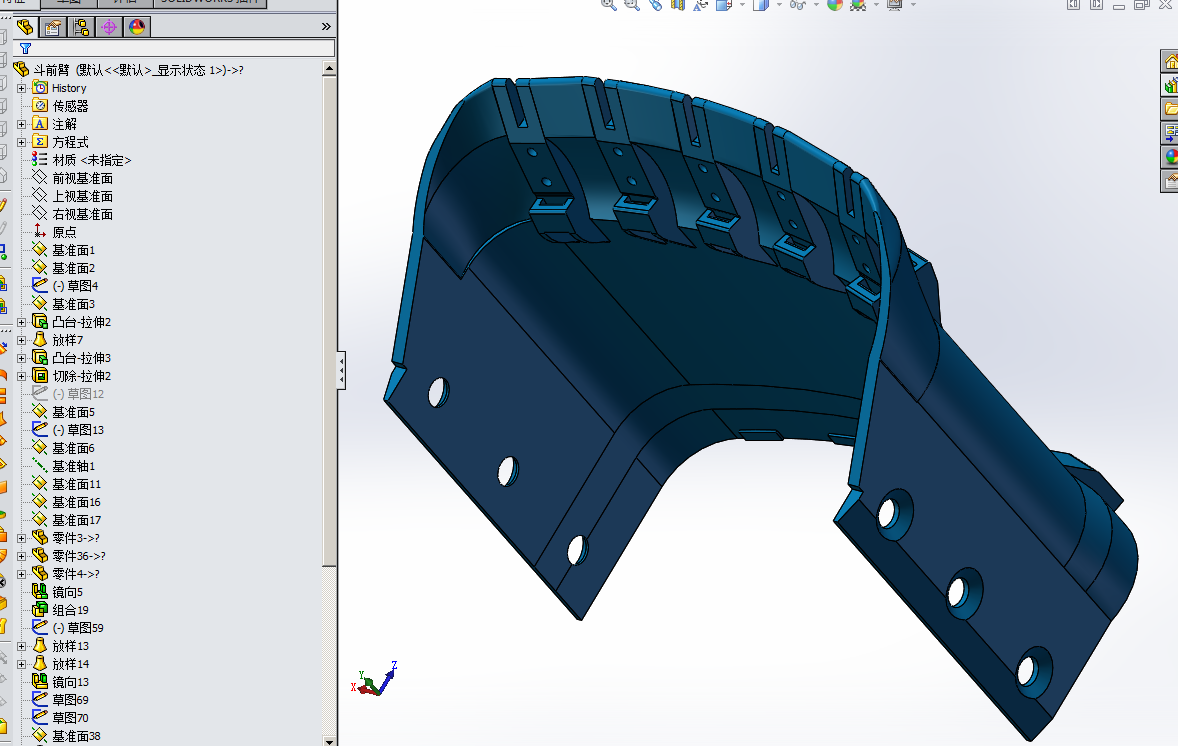Viewport: 1178px width, 746px height.
Task: Expand the 凸台-拉伸2 feature
Action: [x=22, y=322]
